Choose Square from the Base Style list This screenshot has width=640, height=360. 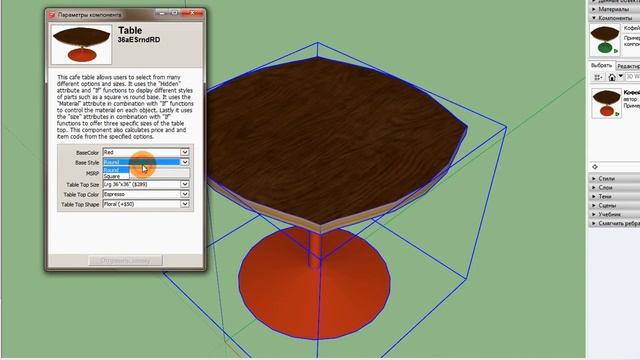116,176
